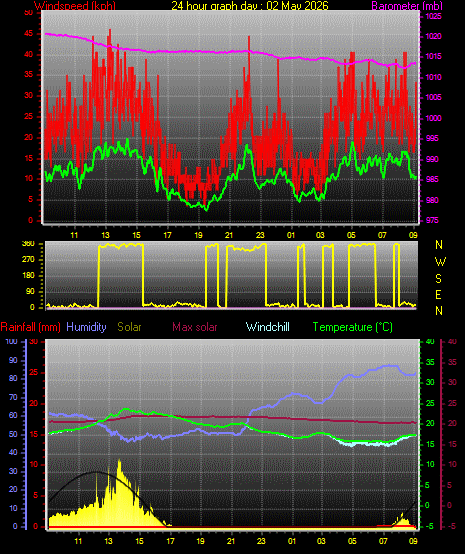The image size is (465, 554).
Task: Click the 270 value on wind direction axis
Action: [x=28, y=260]
